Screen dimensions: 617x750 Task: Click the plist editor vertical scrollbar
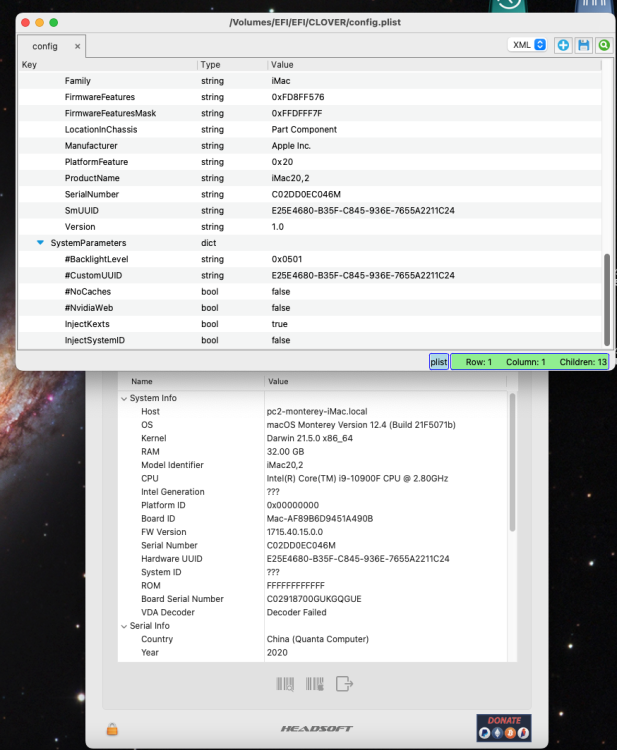pos(607,299)
